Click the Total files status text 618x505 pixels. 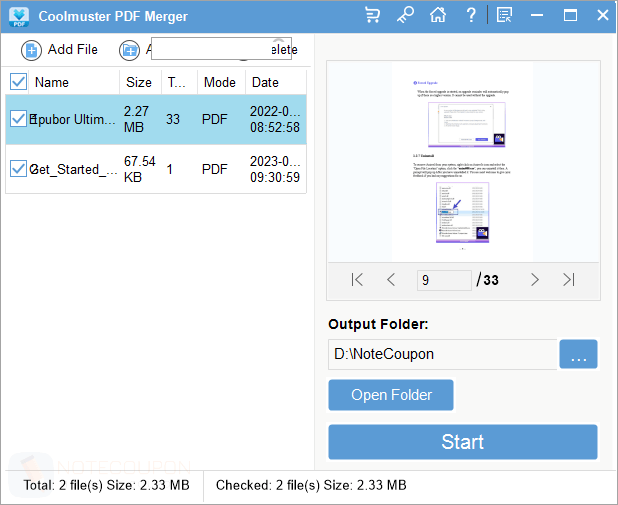pos(106,485)
